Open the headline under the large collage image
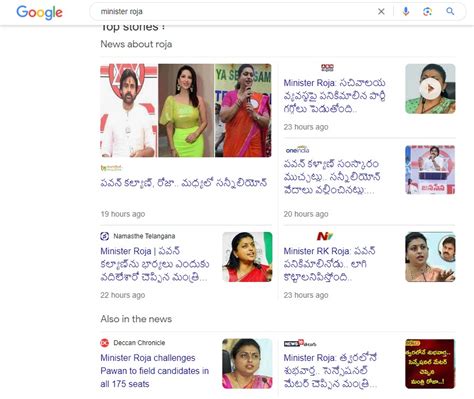The width and height of the screenshot is (474, 399). 184,183
